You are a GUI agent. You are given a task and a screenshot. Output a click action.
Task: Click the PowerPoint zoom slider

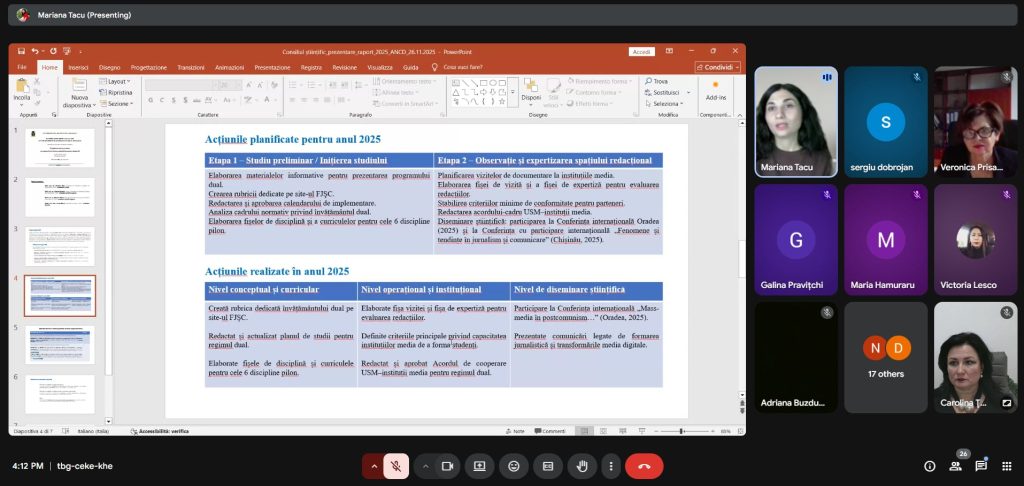(687, 431)
